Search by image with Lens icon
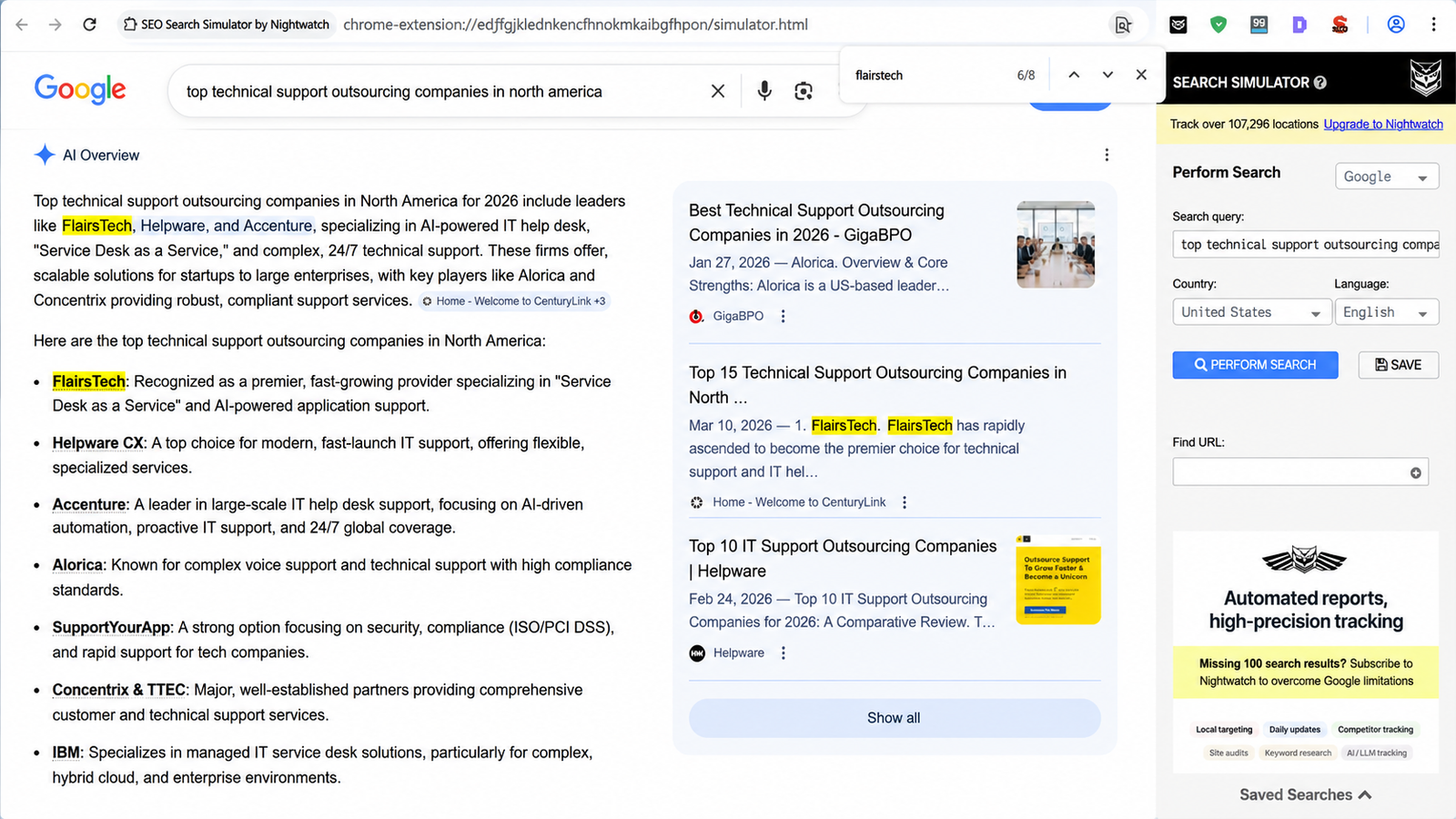This screenshot has height=819, width=1456. 804,91
